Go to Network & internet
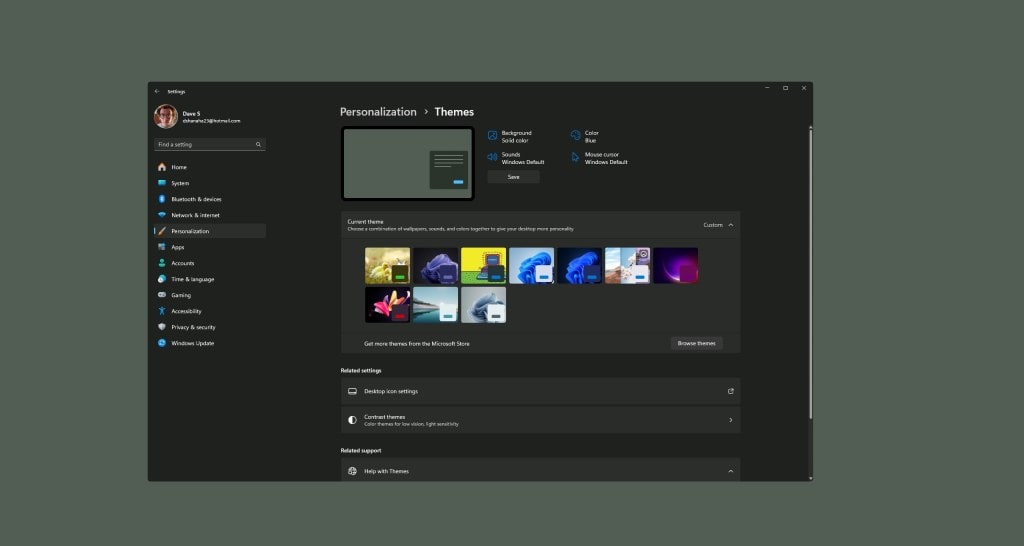This screenshot has height=546, width=1024. pyautogui.click(x=210, y=216)
